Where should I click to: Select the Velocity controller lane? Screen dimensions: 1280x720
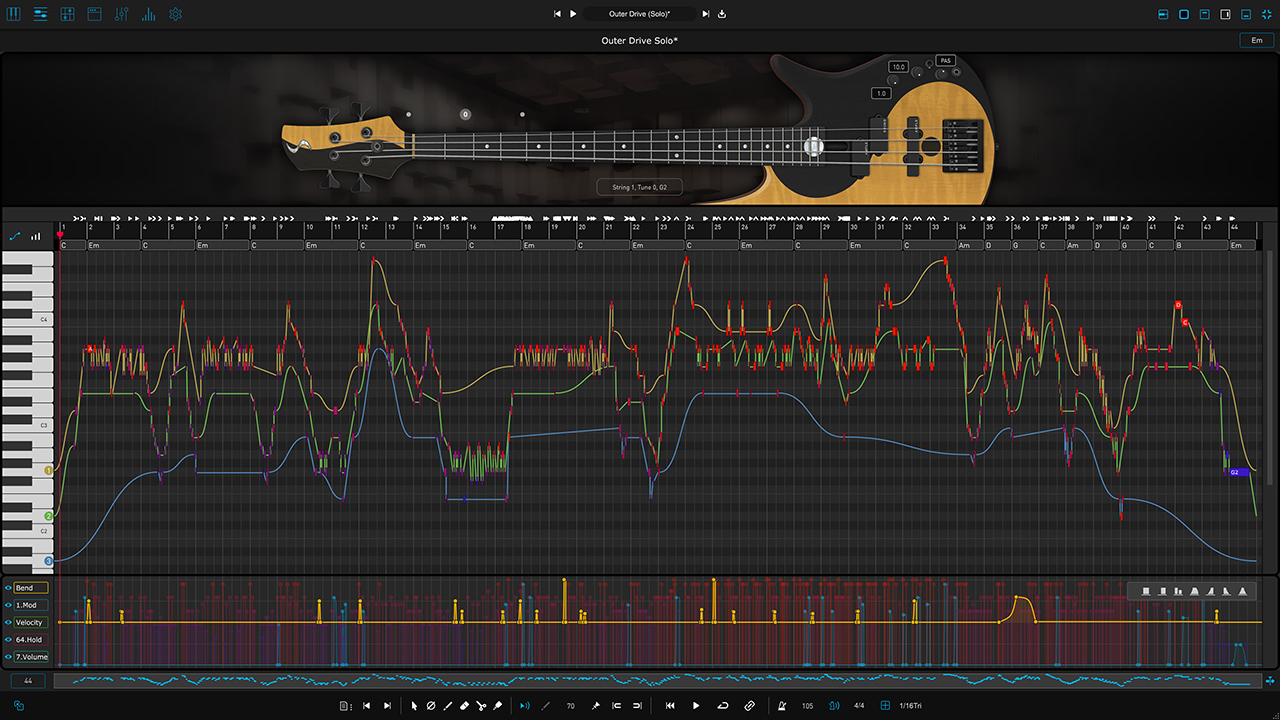point(31,622)
